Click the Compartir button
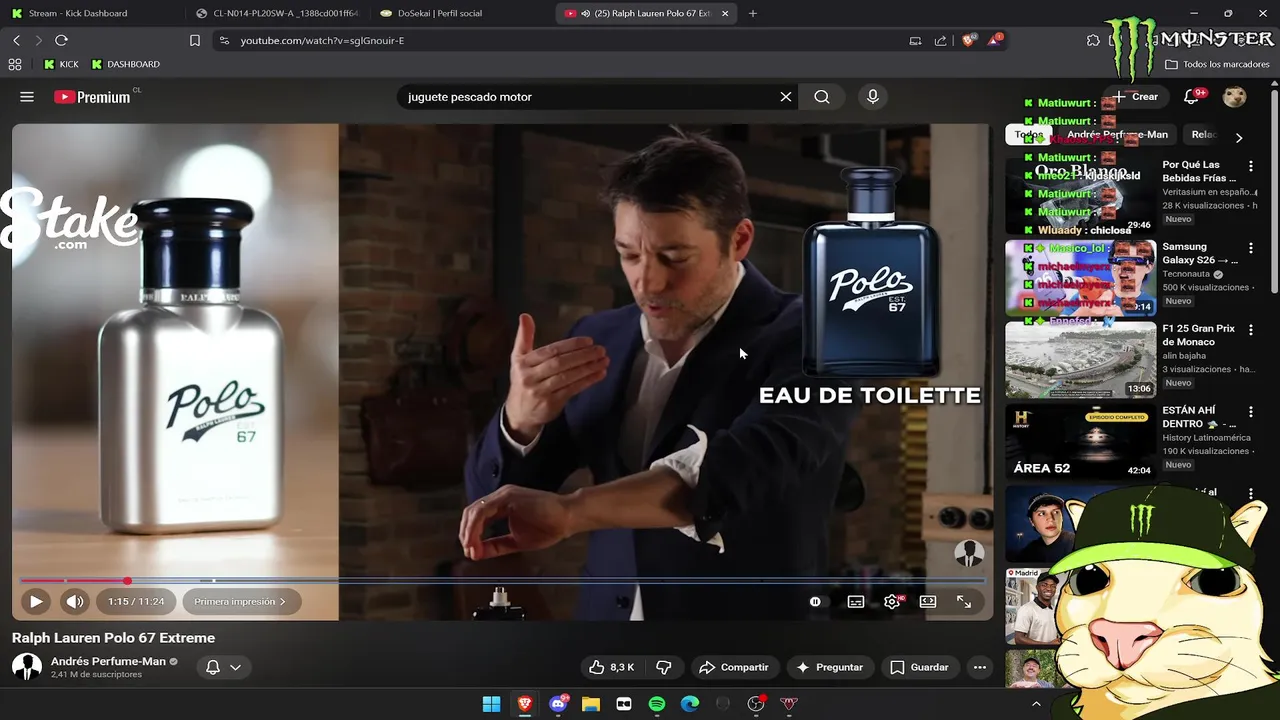Screen dimensions: 1280x720 click(x=734, y=667)
